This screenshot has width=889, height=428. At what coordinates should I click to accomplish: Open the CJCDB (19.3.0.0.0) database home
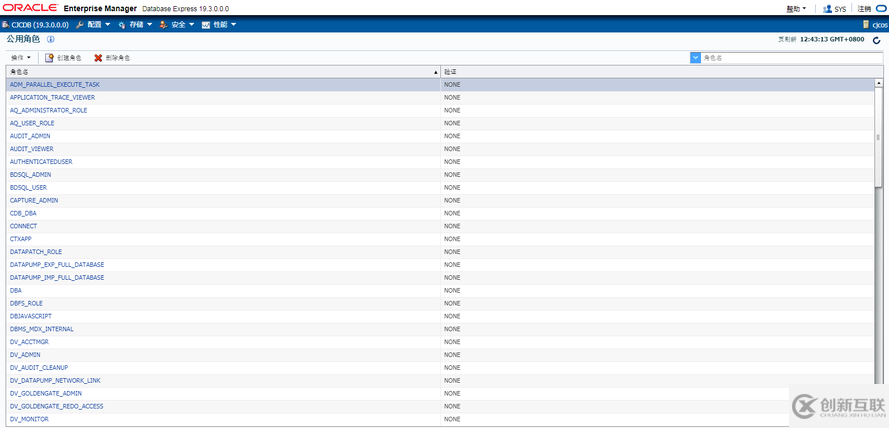click(36, 24)
